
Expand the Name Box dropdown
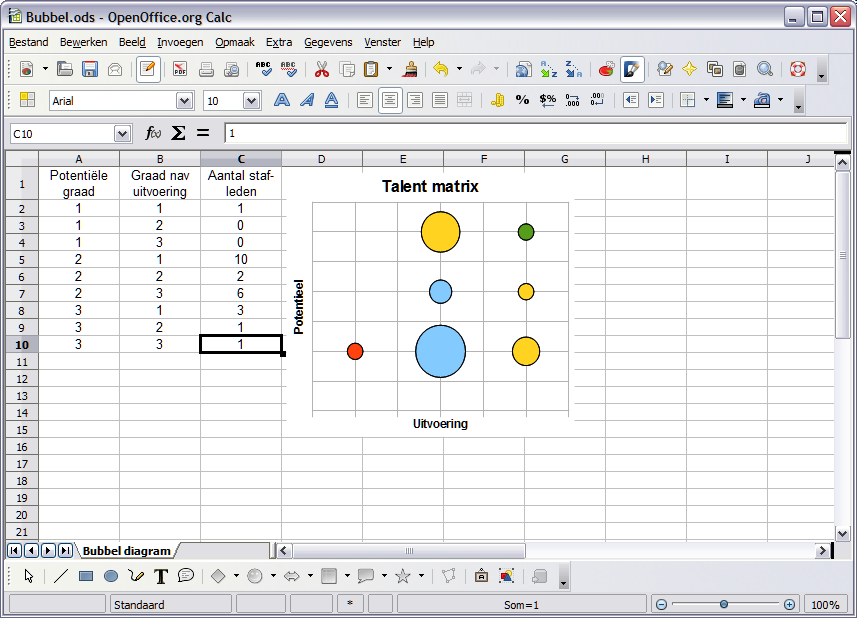pos(123,133)
